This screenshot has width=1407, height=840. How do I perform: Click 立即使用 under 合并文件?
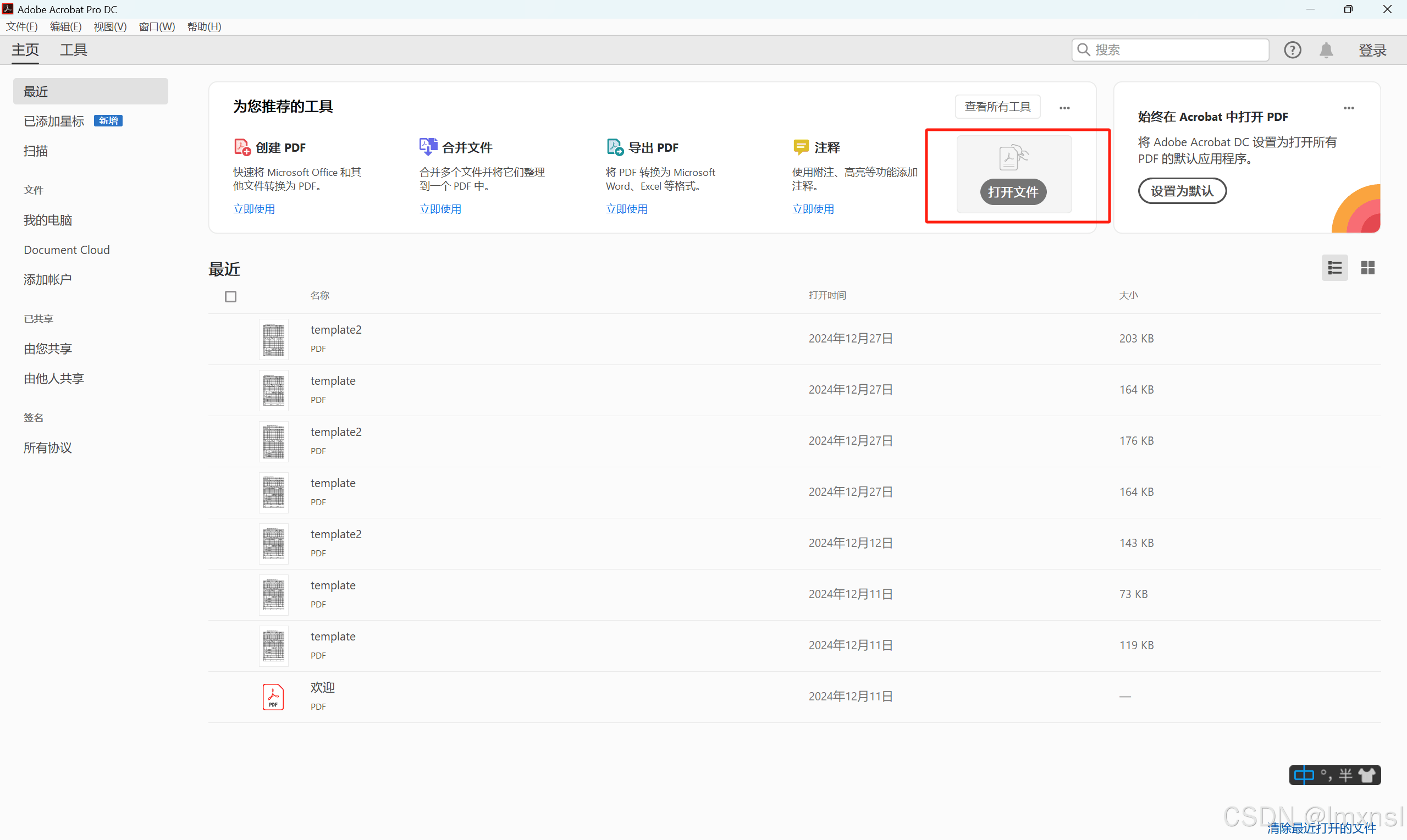(440, 209)
